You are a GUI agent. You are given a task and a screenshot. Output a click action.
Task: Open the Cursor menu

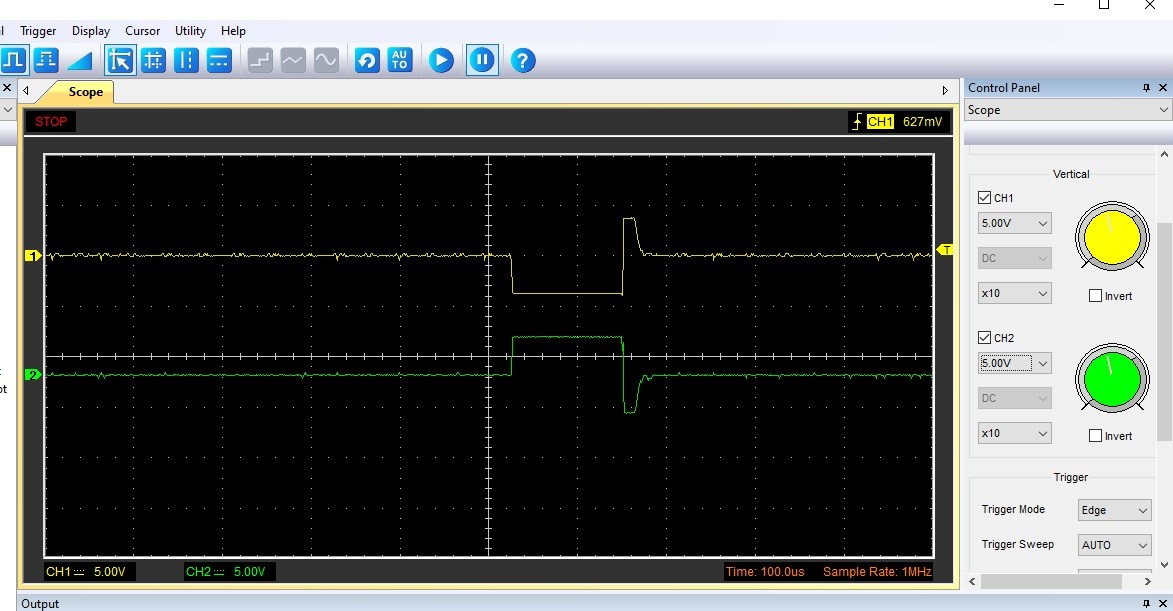[x=142, y=31]
